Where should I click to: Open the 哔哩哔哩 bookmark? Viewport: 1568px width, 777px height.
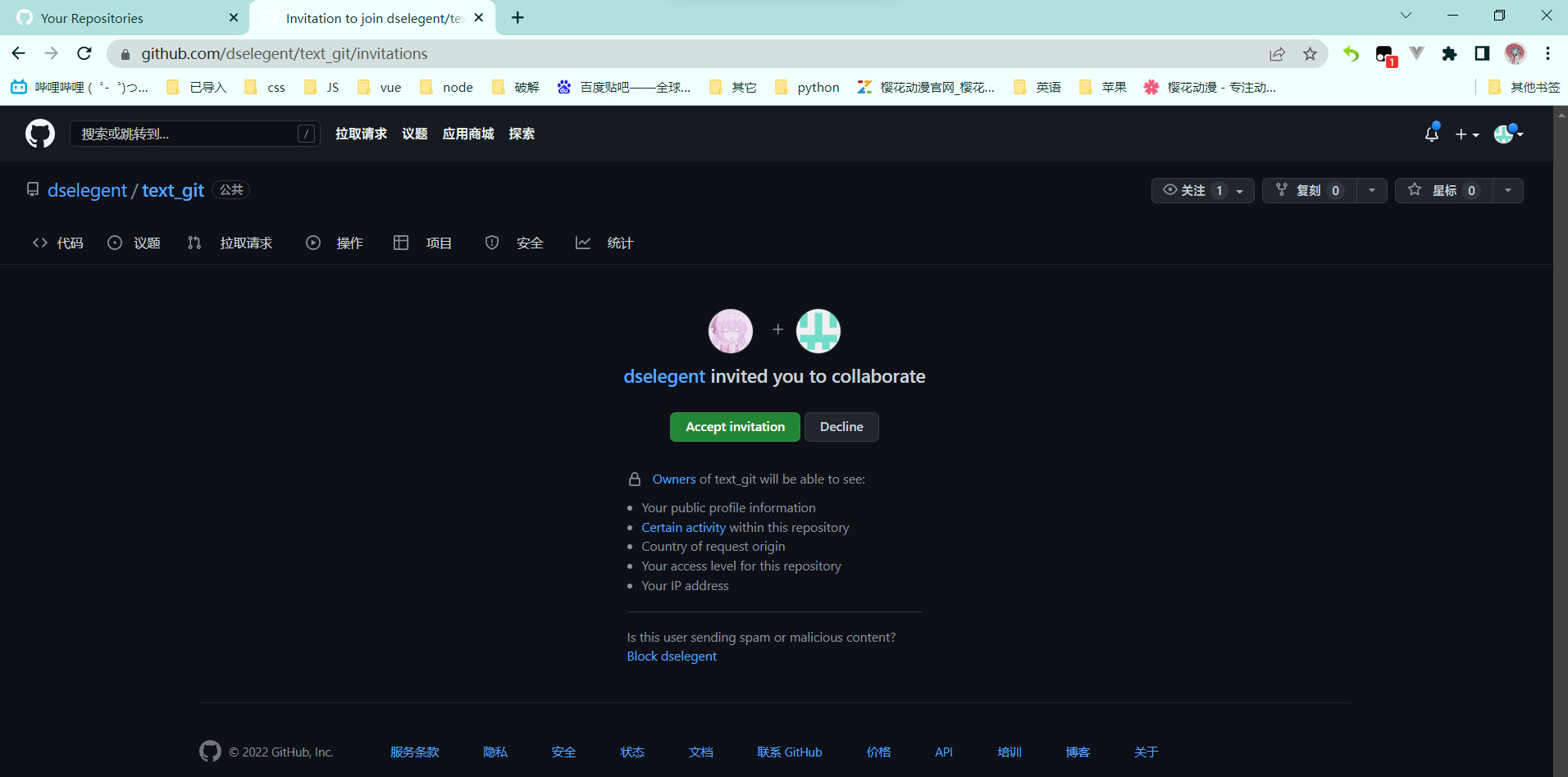[x=80, y=88]
